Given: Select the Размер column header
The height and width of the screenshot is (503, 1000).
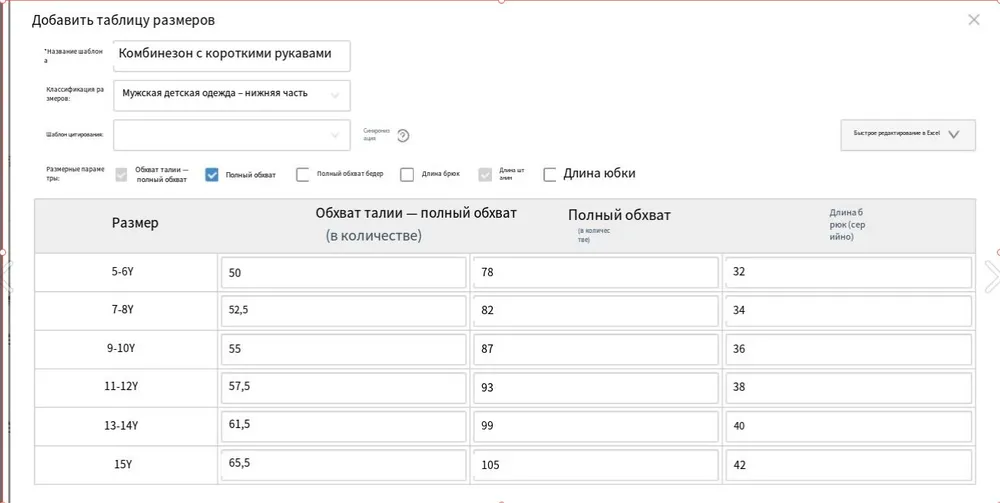Looking at the screenshot, I should [x=135, y=223].
